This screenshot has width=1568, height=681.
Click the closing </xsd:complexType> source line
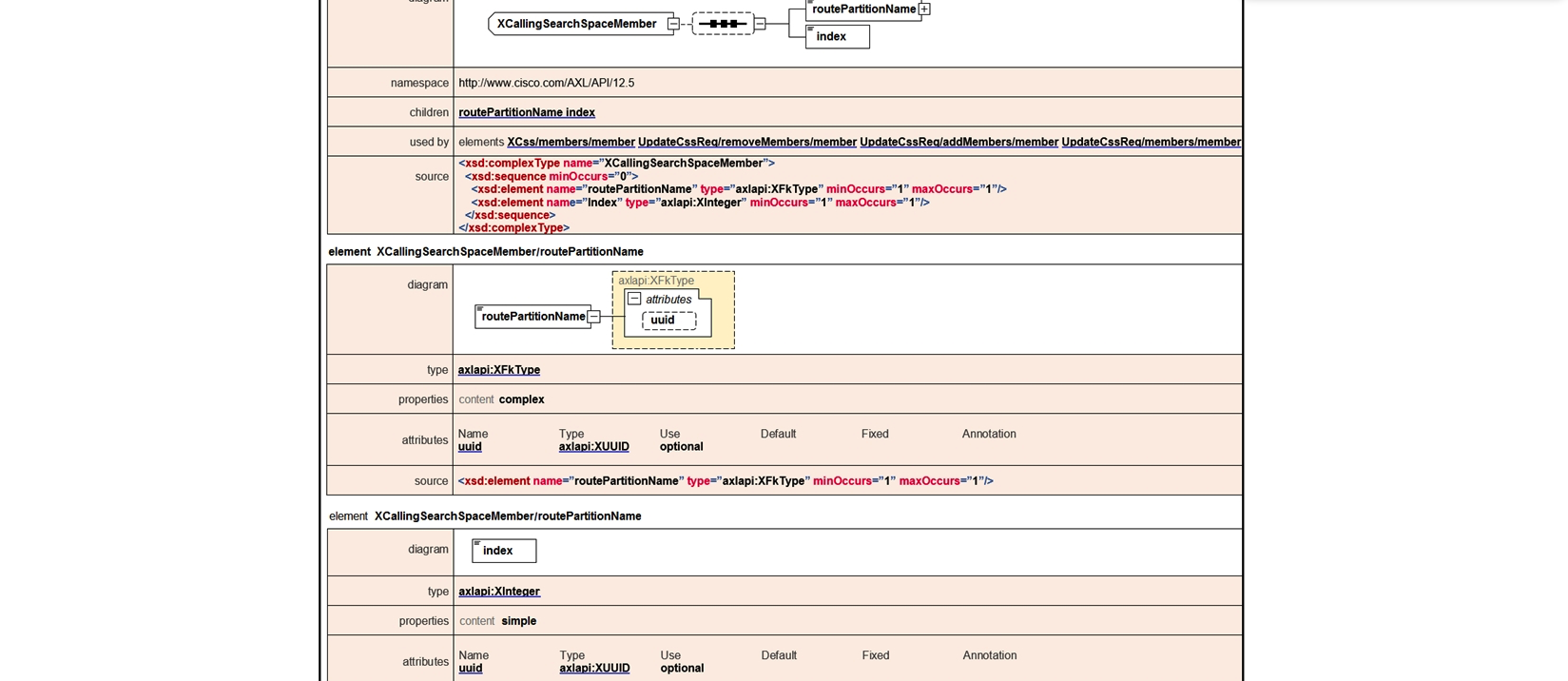513,228
